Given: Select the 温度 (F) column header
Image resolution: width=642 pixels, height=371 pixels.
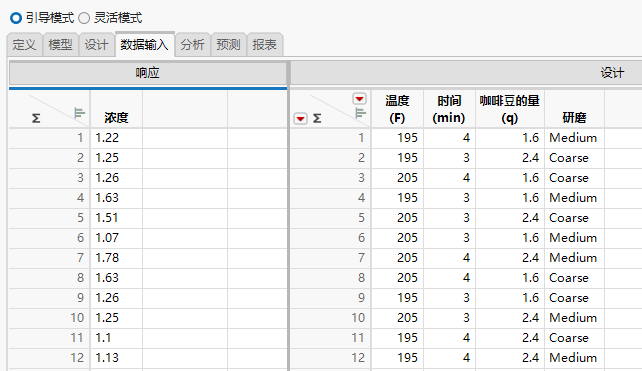Looking at the screenshot, I should point(397,109).
